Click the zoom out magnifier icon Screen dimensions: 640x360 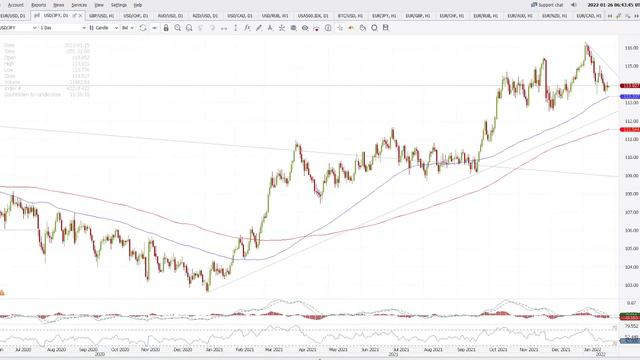[x=189, y=28]
